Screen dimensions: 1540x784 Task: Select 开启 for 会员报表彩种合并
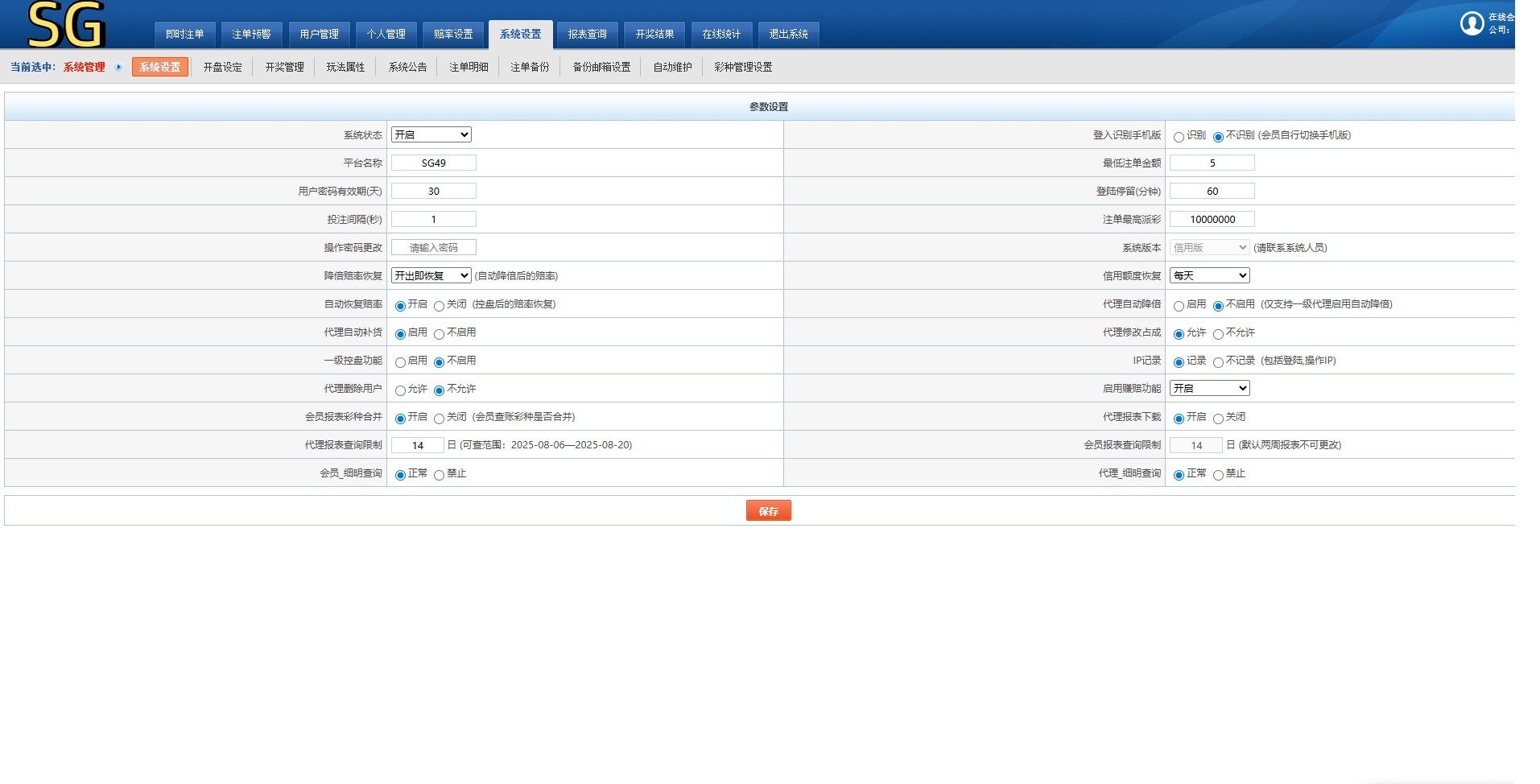coord(400,419)
